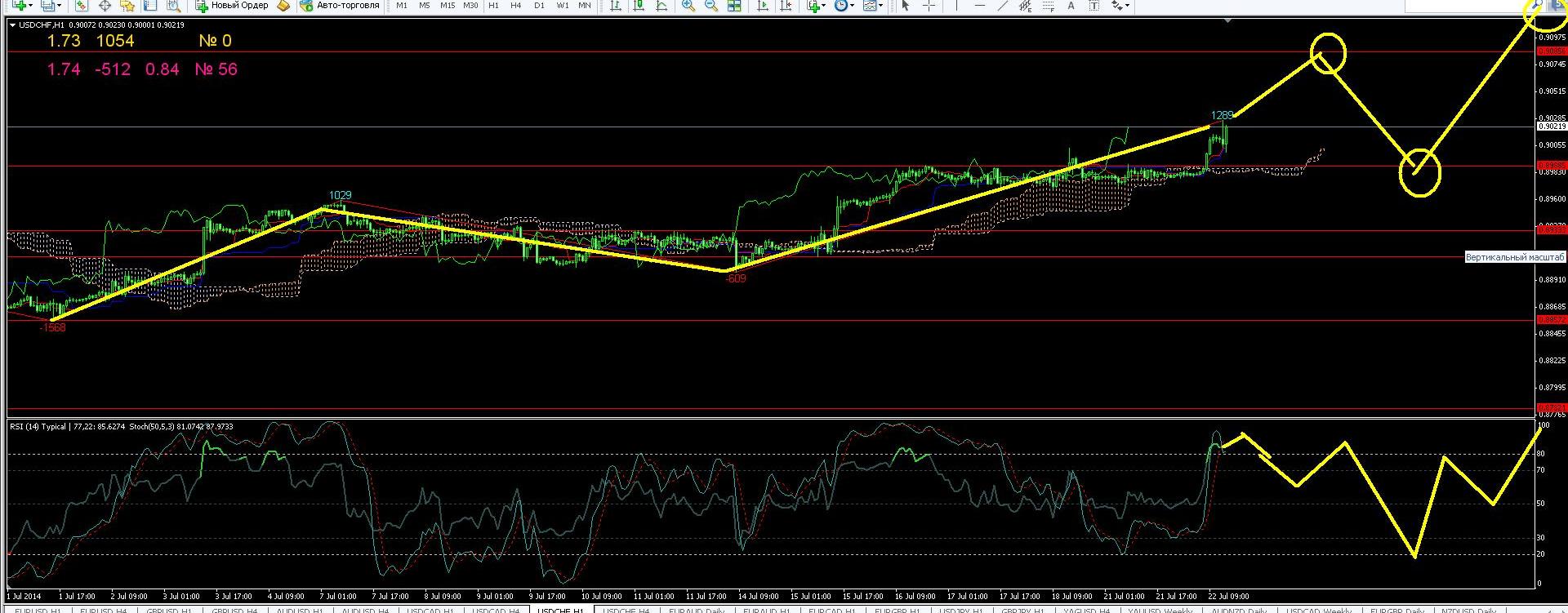The width and height of the screenshot is (1568, 613).
Task: Click the -609 trough label on chart
Action: (x=736, y=278)
